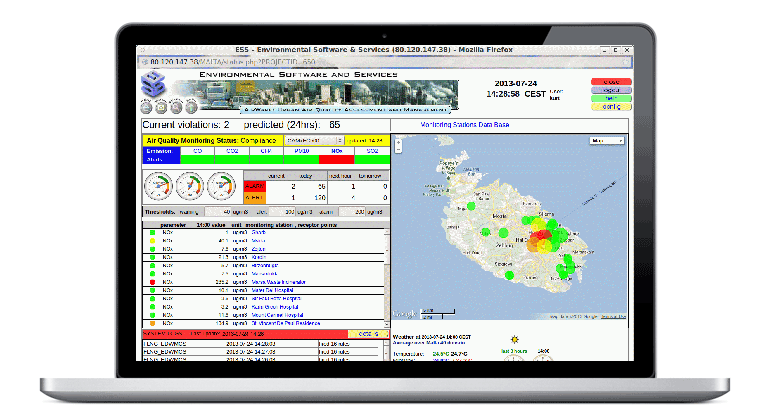Click the first gauge dial on the left
The height and width of the screenshot is (420, 768).
[158, 187]
